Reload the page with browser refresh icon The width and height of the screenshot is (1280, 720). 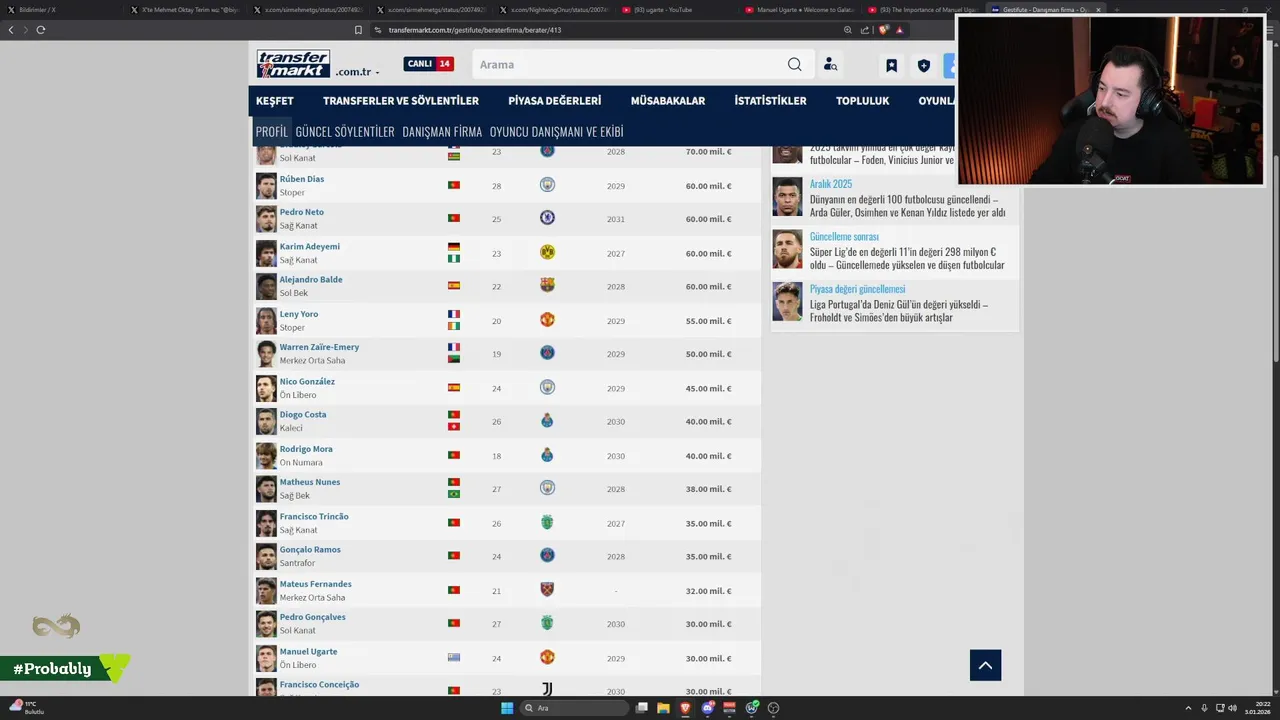(x=41, y=30)
